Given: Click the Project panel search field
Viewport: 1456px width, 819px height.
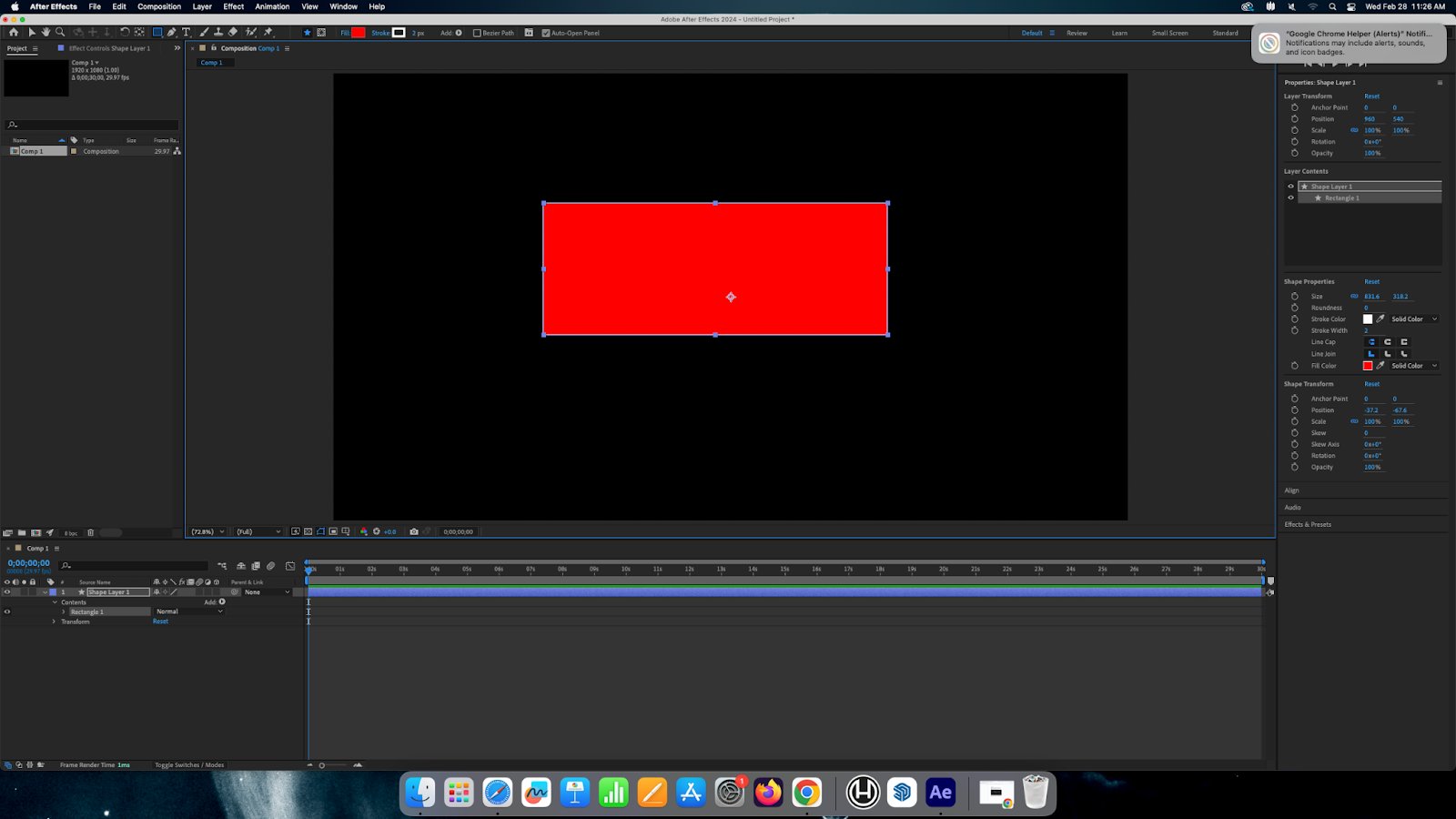Looking at the screenshot, I should click(x=91, y=125).
